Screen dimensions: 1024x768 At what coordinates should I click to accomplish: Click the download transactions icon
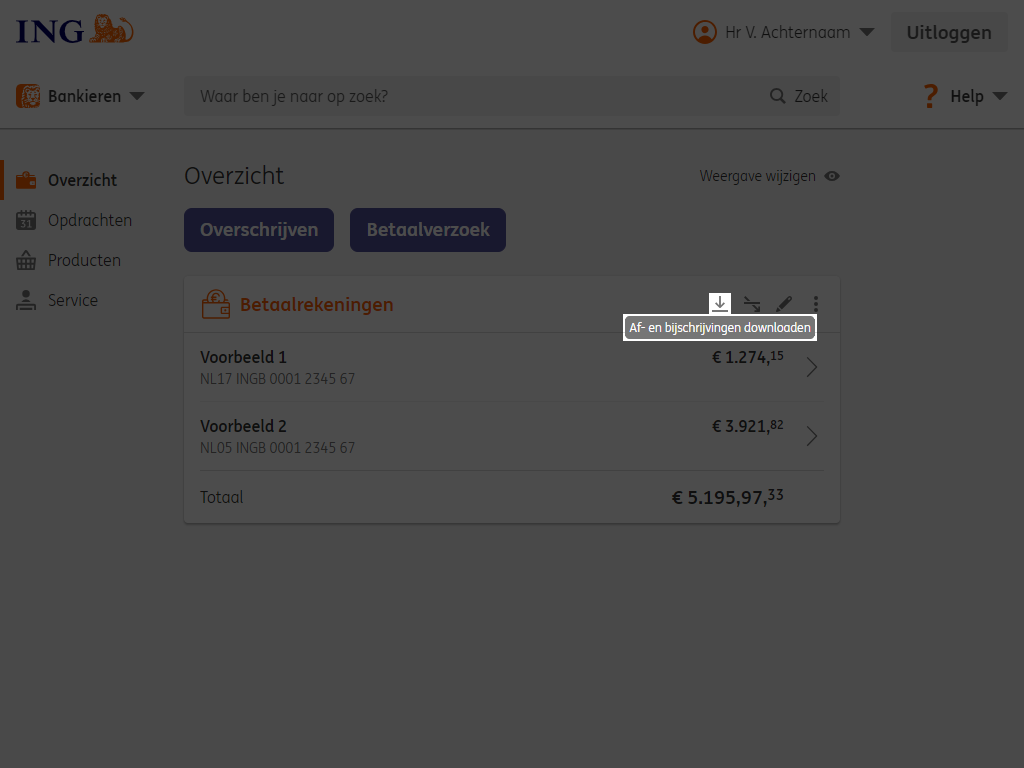point(720,304)
